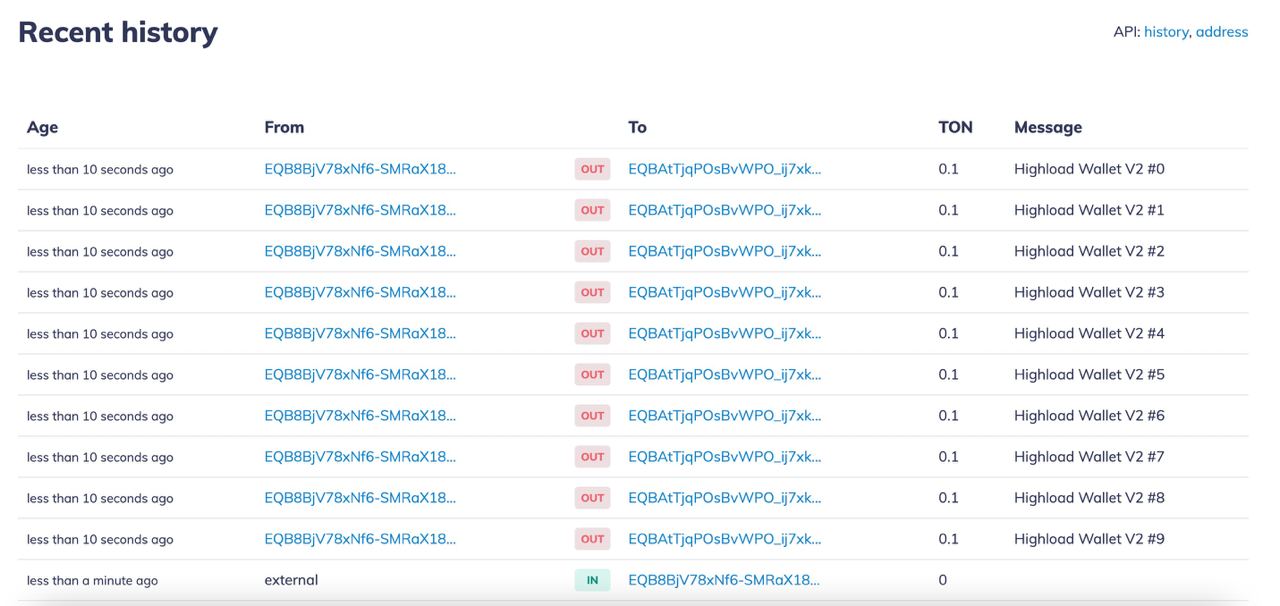The width and height of the screenshot is (1280, 606).
Task: Select message text Highload Wallet V2 #4
Action: point(1089,333)
